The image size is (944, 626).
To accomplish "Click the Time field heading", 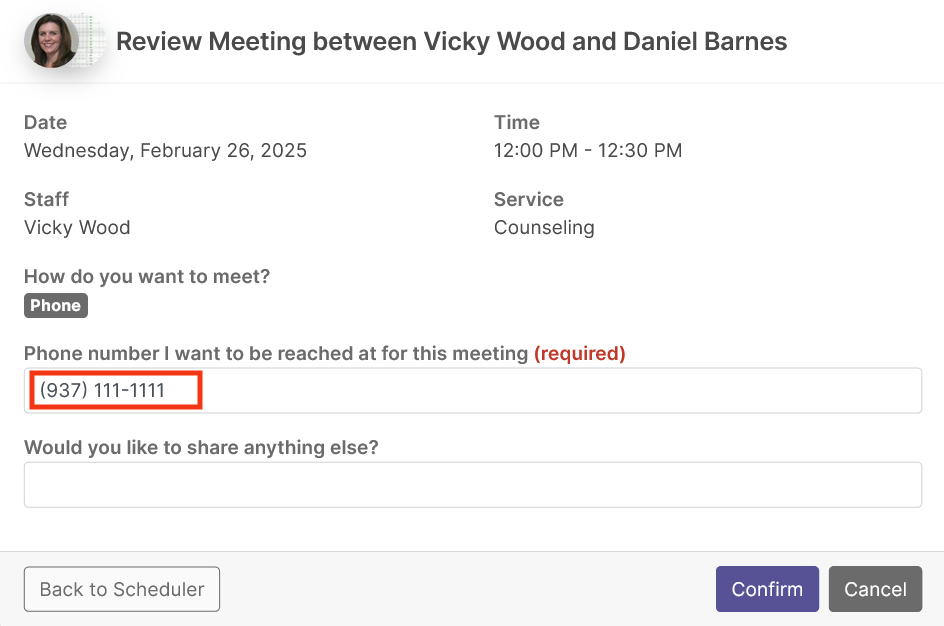I will click(x=517, y=122).
